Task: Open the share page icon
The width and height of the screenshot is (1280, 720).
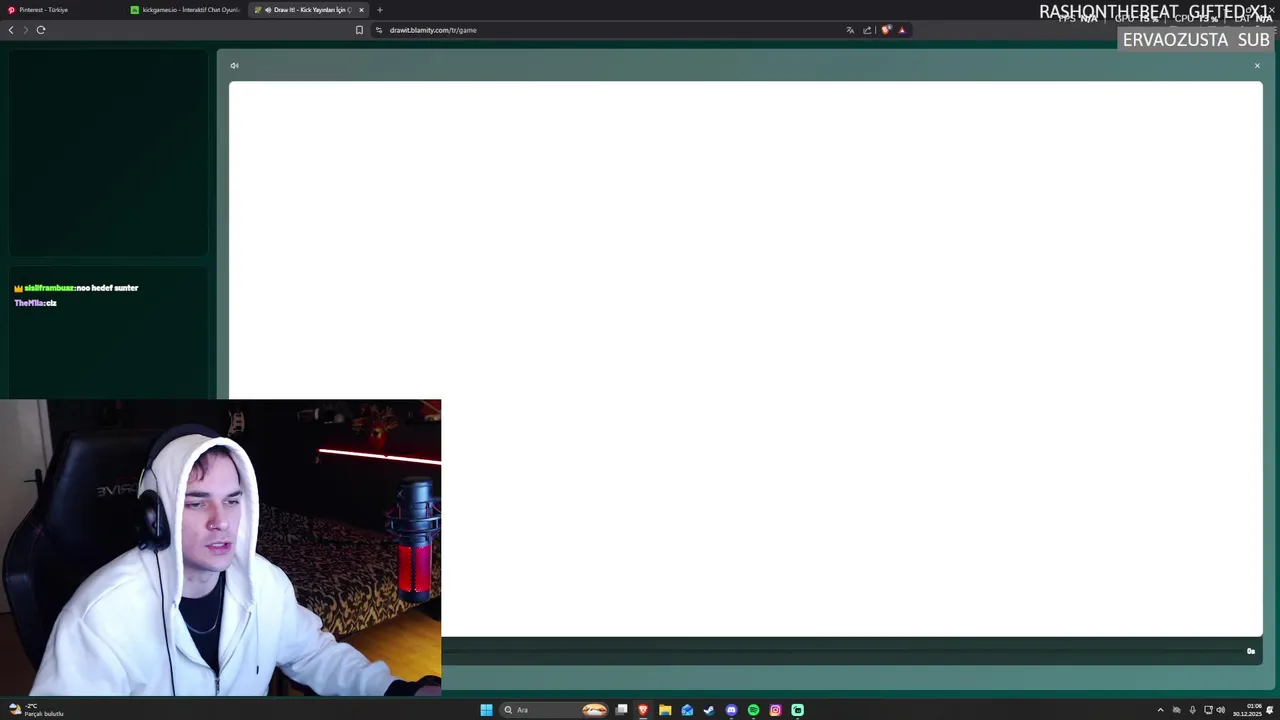Action: (x=867, y=30)
